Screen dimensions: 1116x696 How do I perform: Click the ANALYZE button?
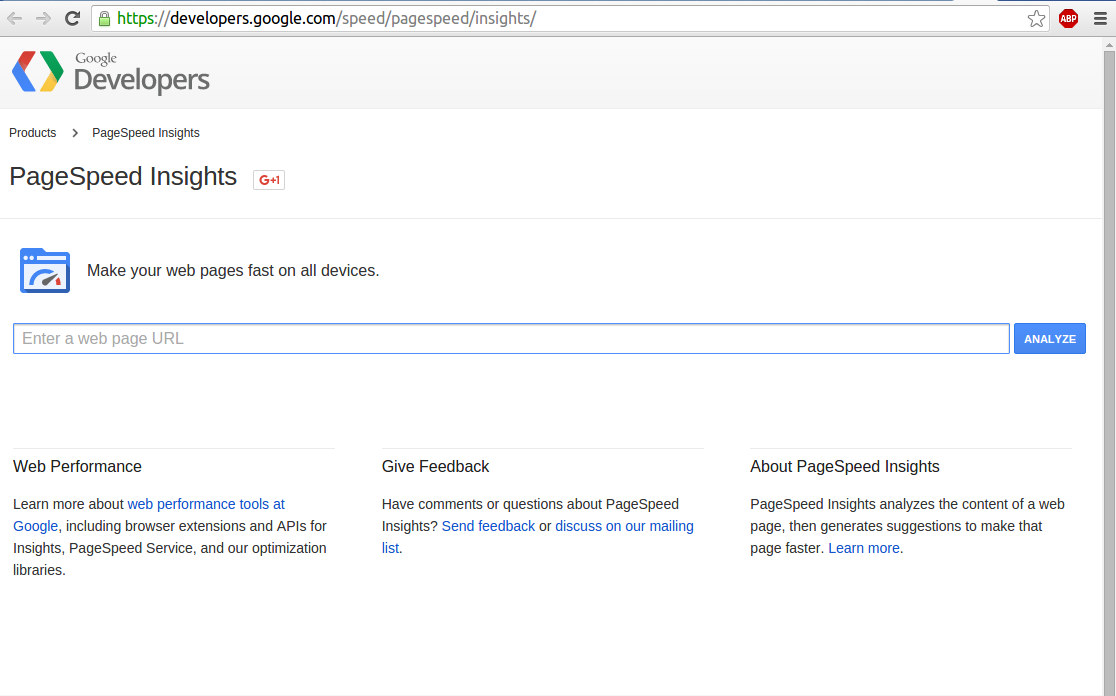click(1050, 339)
